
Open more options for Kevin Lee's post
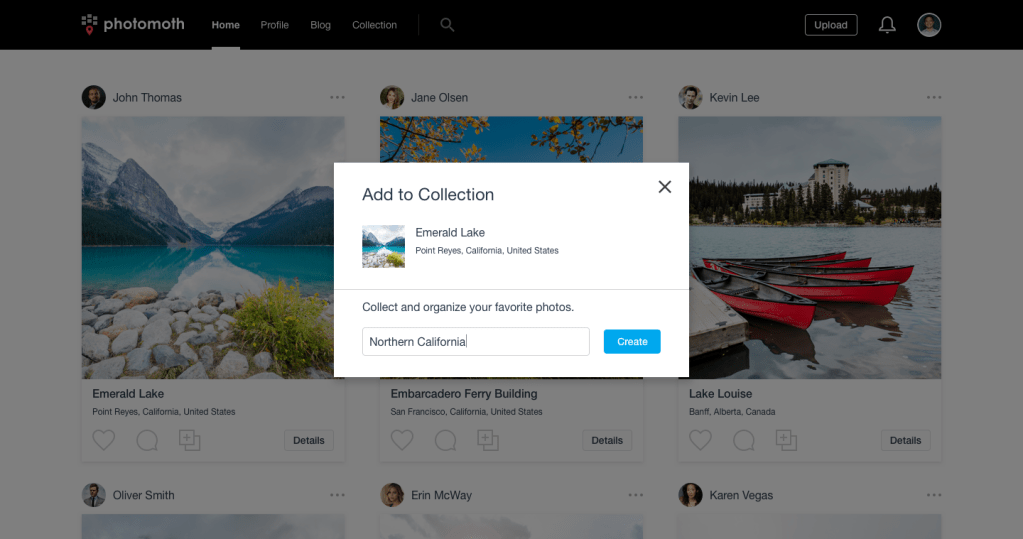coord(934,97)
